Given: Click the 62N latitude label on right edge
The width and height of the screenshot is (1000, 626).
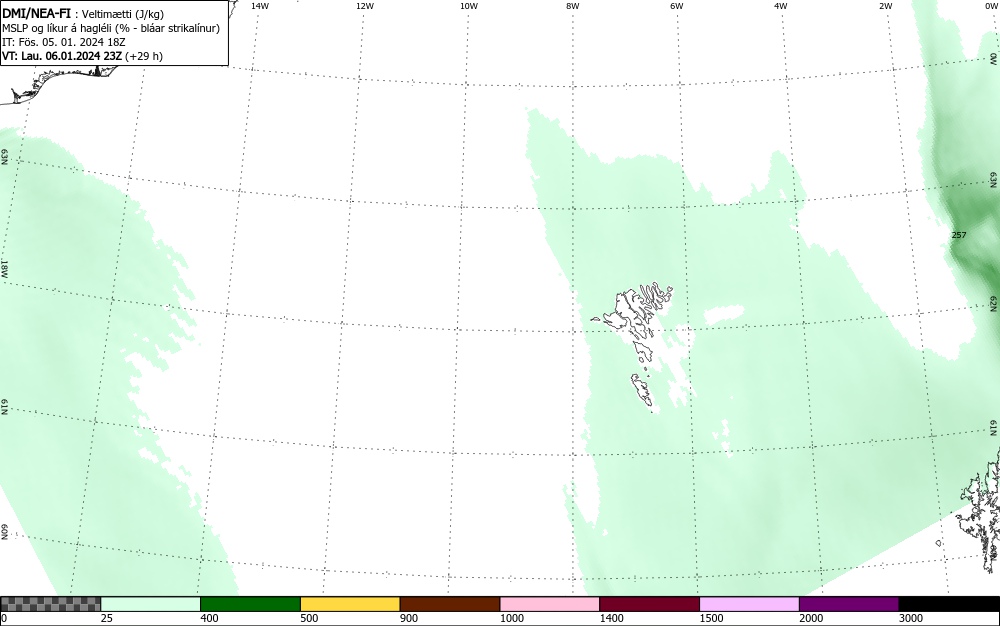Looking at the screenshot, I should pos(994,303).
